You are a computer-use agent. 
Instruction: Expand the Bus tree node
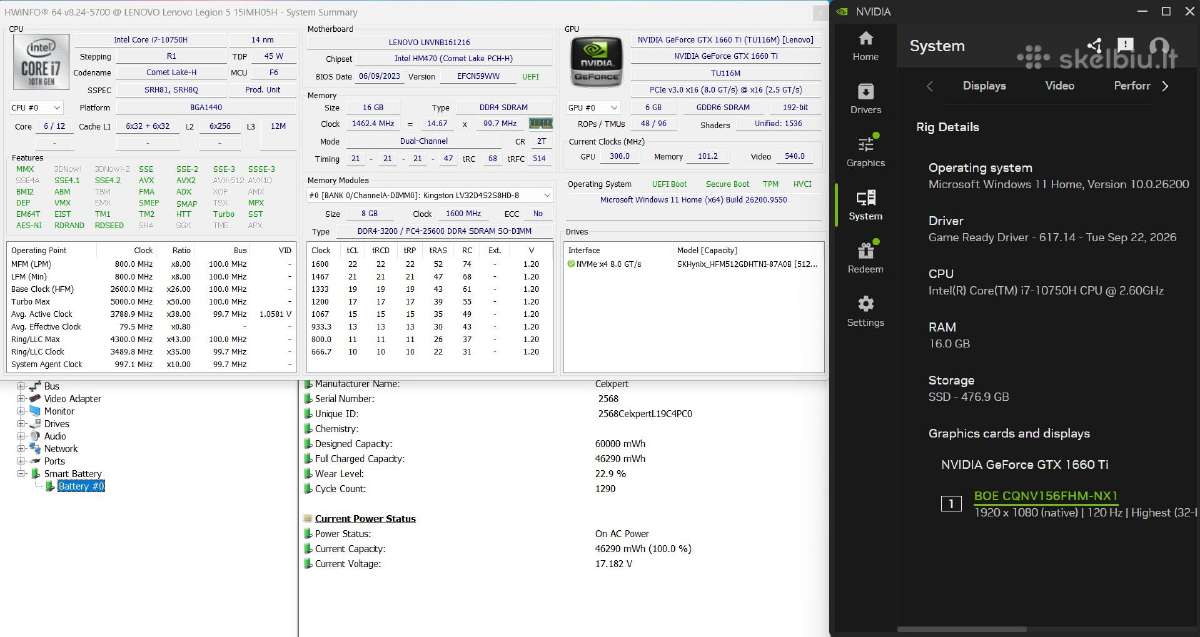(20, 386)
